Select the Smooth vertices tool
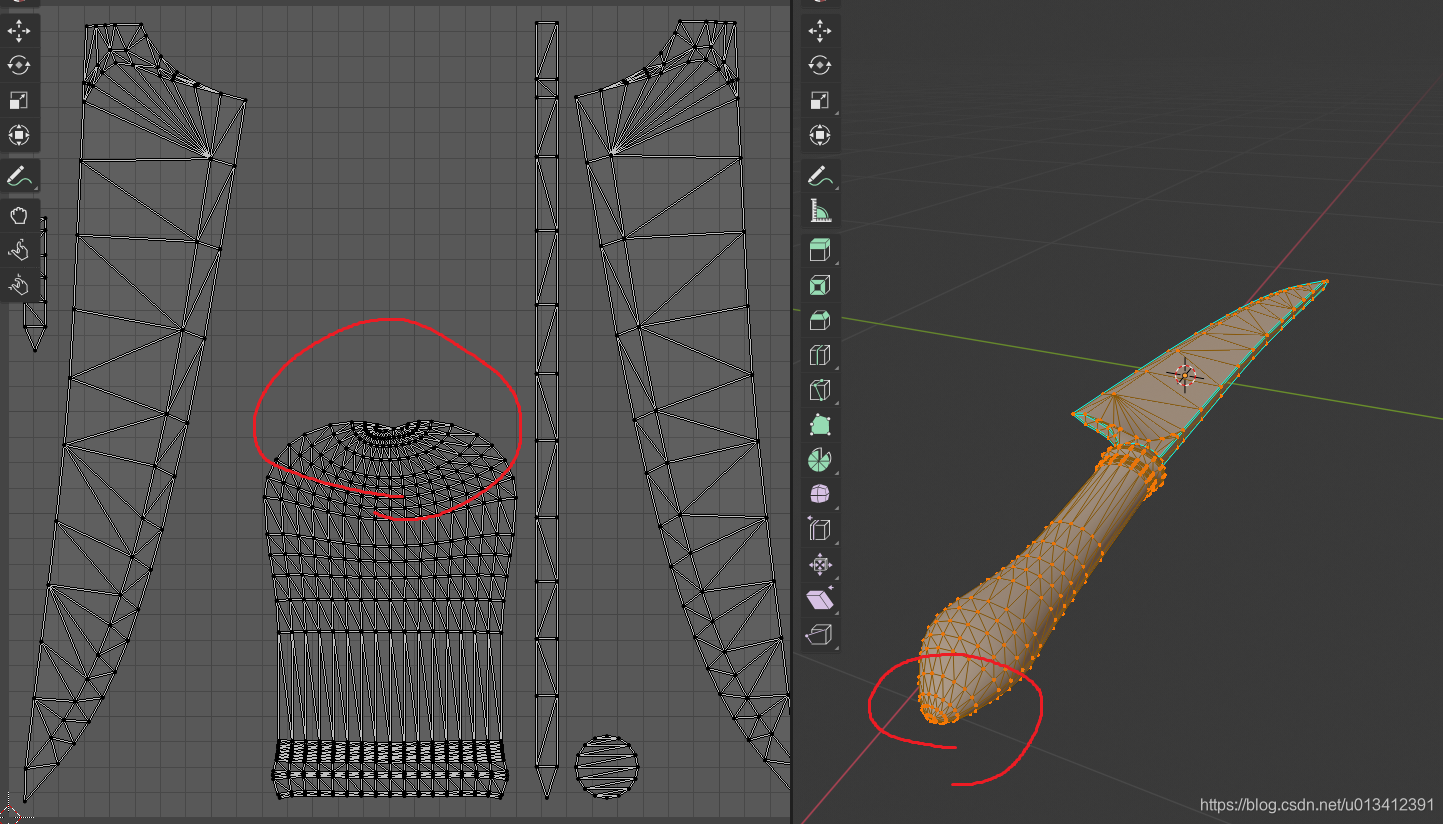This screenshot has width=1443, height=824. pyautogui.click(x=820, y=495)
